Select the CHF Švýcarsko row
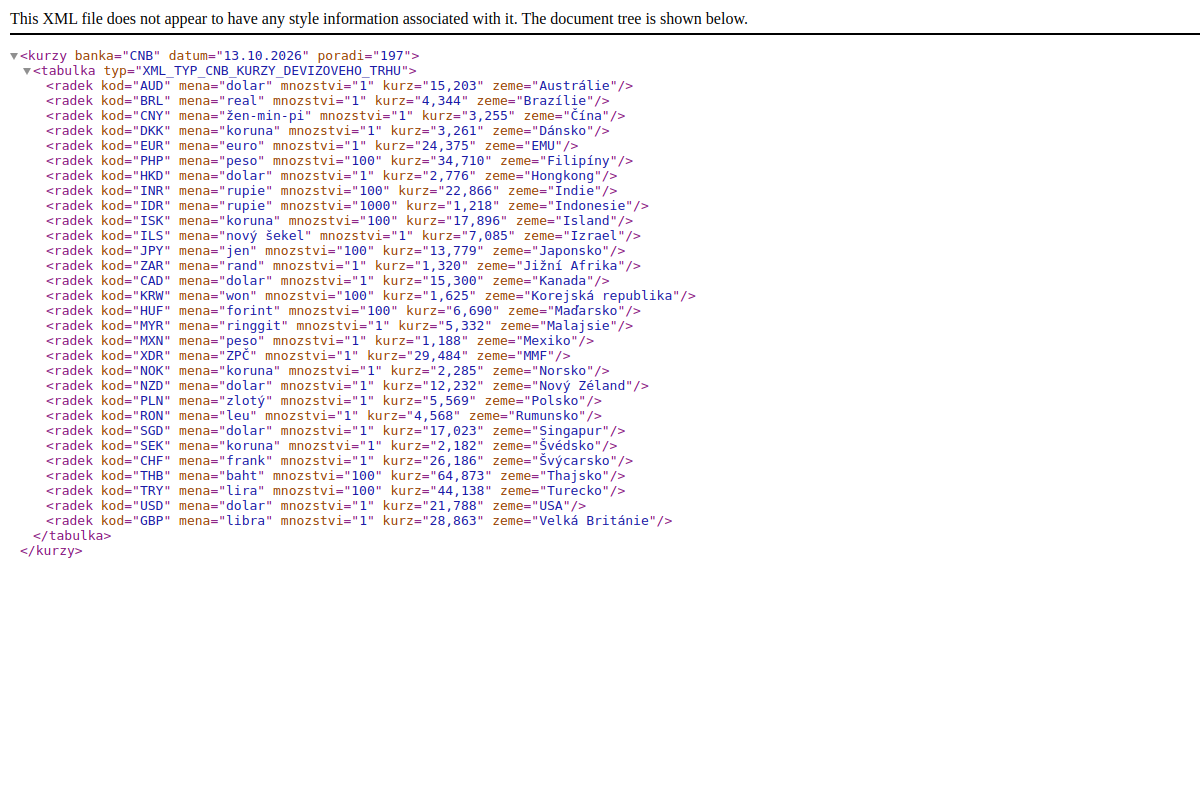The width and height of the screenshot is (1200, 800). point(339,461)
